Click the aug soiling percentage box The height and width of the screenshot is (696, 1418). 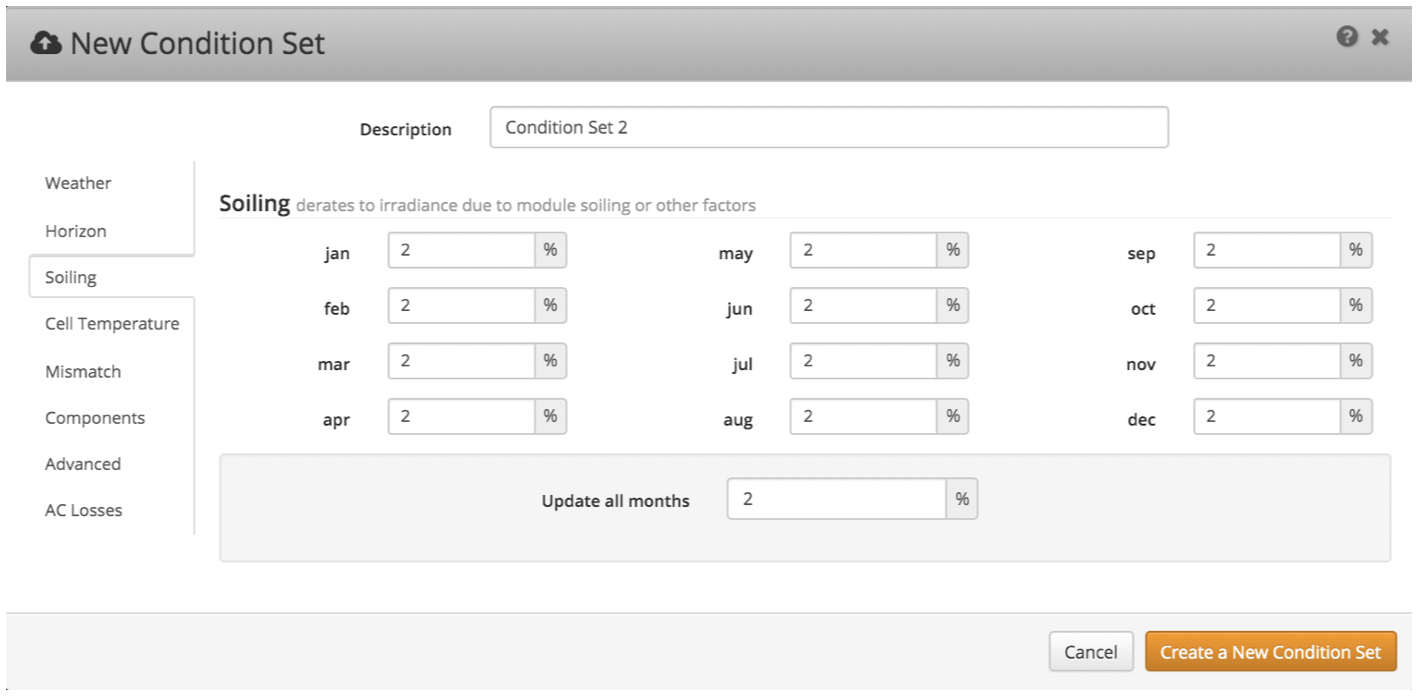click(863, 416)
